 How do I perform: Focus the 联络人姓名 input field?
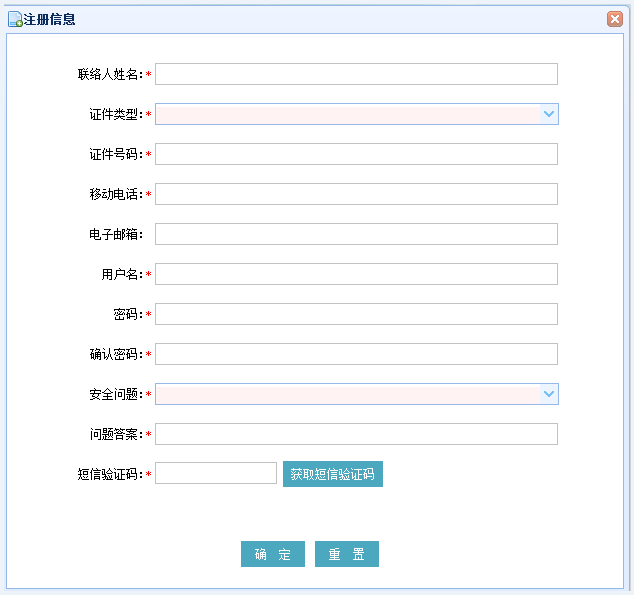pos(356,74)
